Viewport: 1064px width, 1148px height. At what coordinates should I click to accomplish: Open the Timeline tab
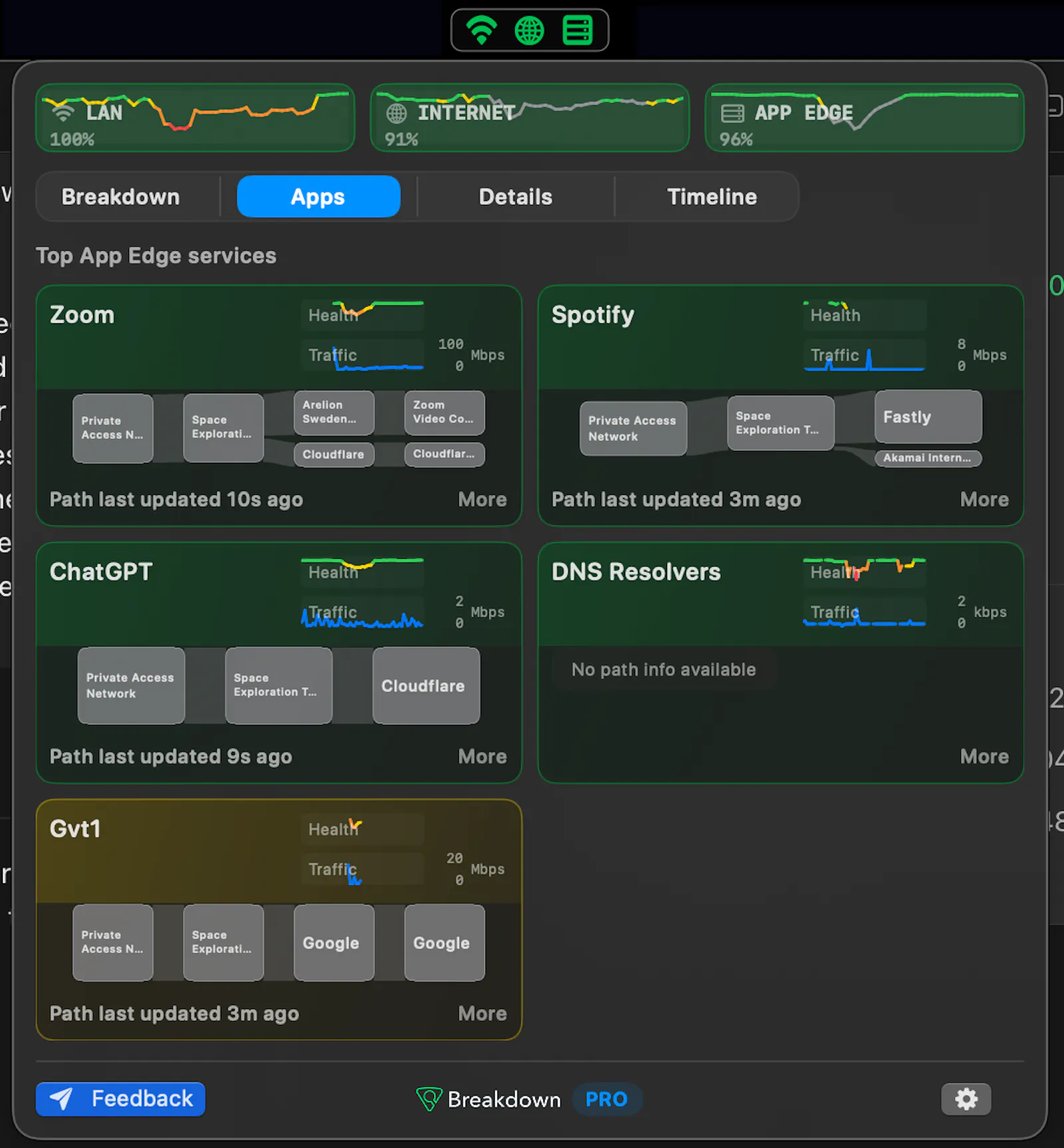point(712,197)
